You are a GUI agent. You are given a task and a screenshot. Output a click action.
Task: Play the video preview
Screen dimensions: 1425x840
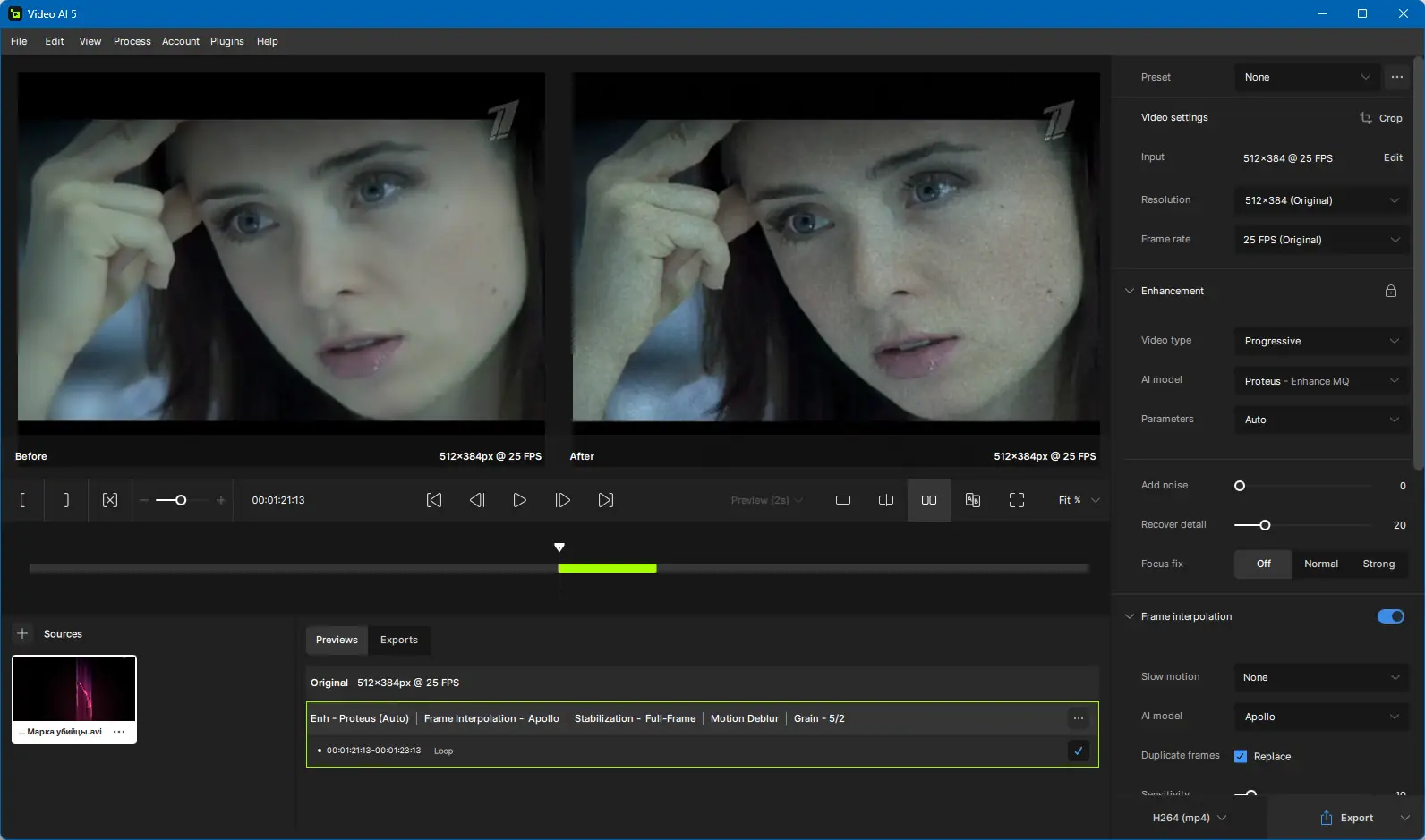519,500
